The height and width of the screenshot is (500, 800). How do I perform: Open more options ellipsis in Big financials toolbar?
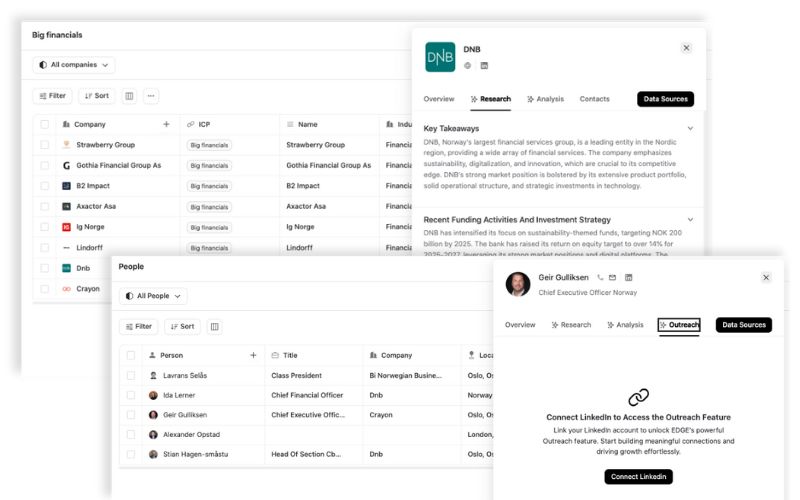151,96
